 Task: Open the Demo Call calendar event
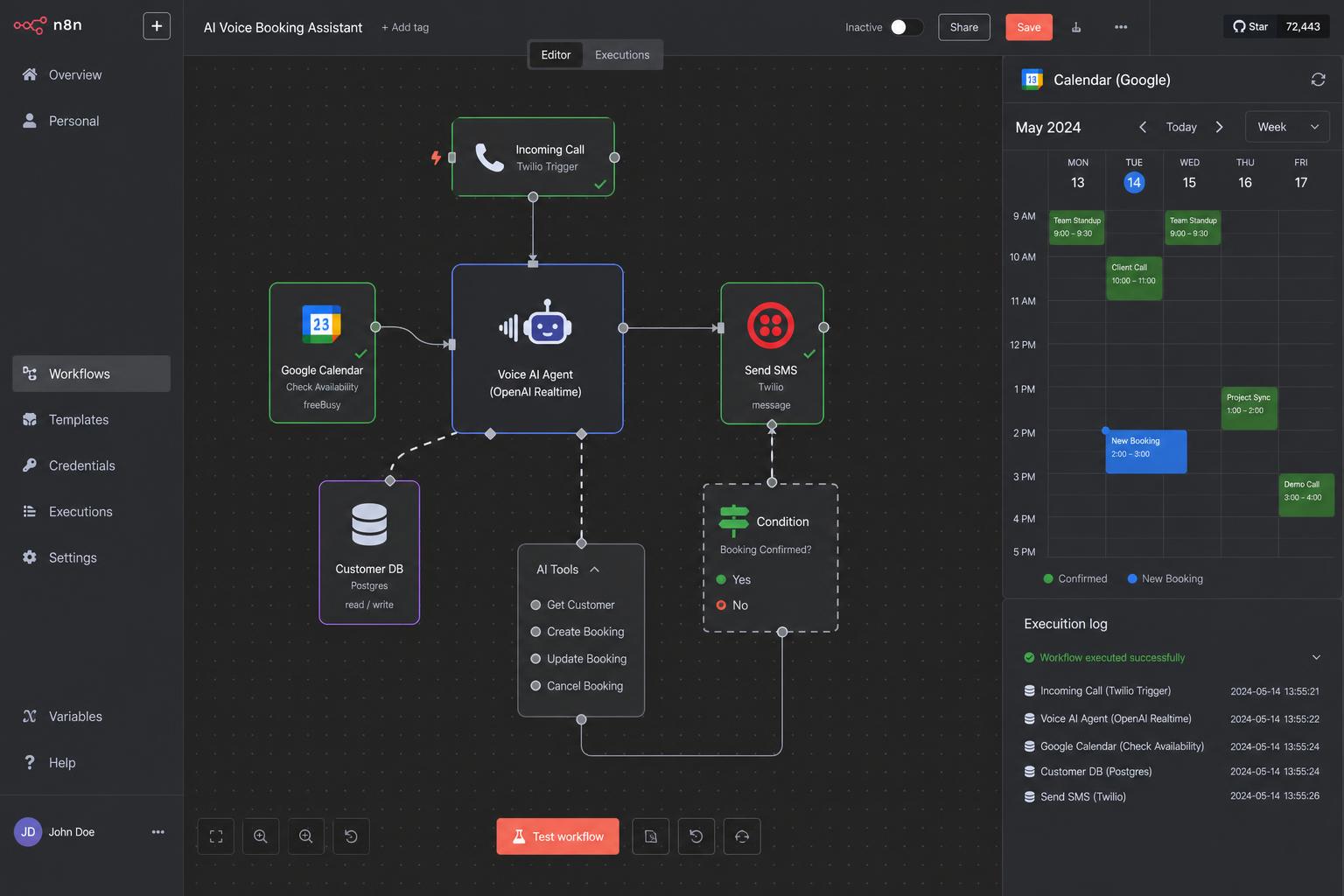[1306, 495]
